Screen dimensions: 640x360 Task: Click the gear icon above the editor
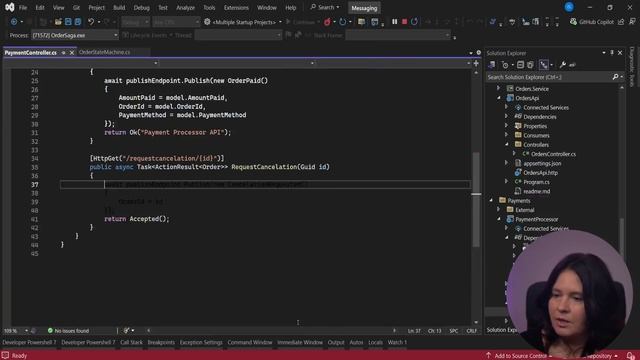pos(478,53)
